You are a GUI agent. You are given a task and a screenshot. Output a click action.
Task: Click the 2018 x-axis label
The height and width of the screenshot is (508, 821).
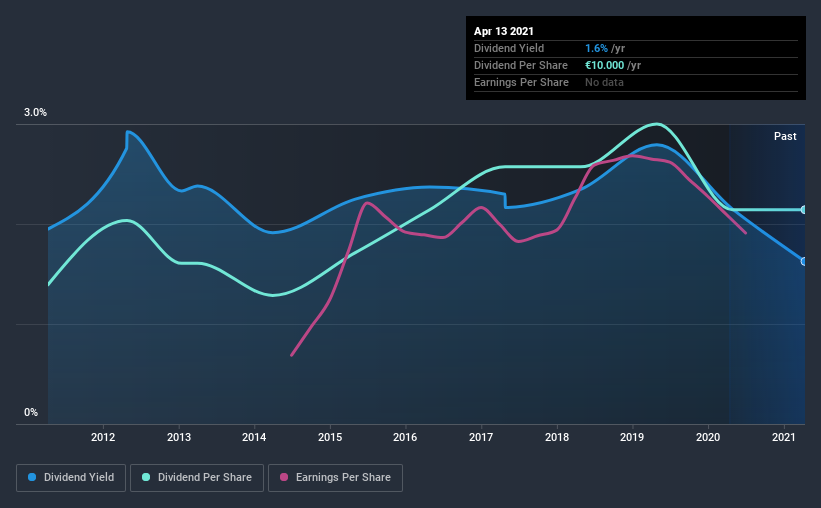557,437
